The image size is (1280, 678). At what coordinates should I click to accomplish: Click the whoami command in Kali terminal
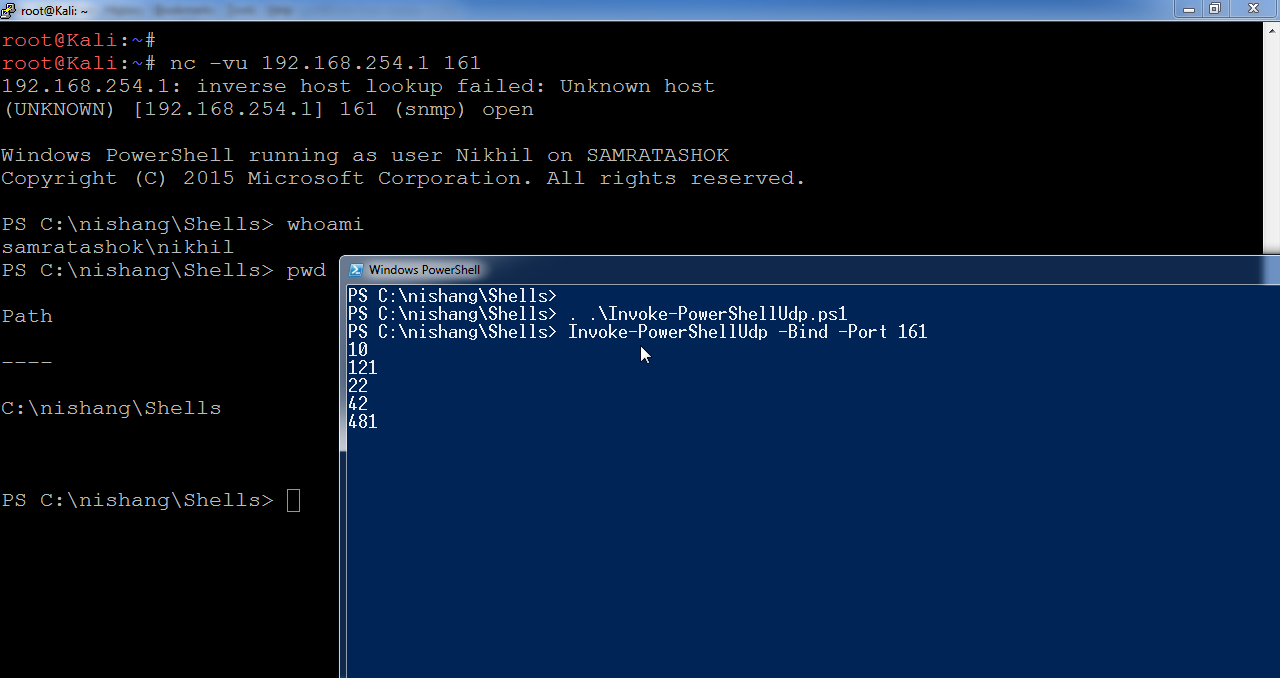(325, 224)
